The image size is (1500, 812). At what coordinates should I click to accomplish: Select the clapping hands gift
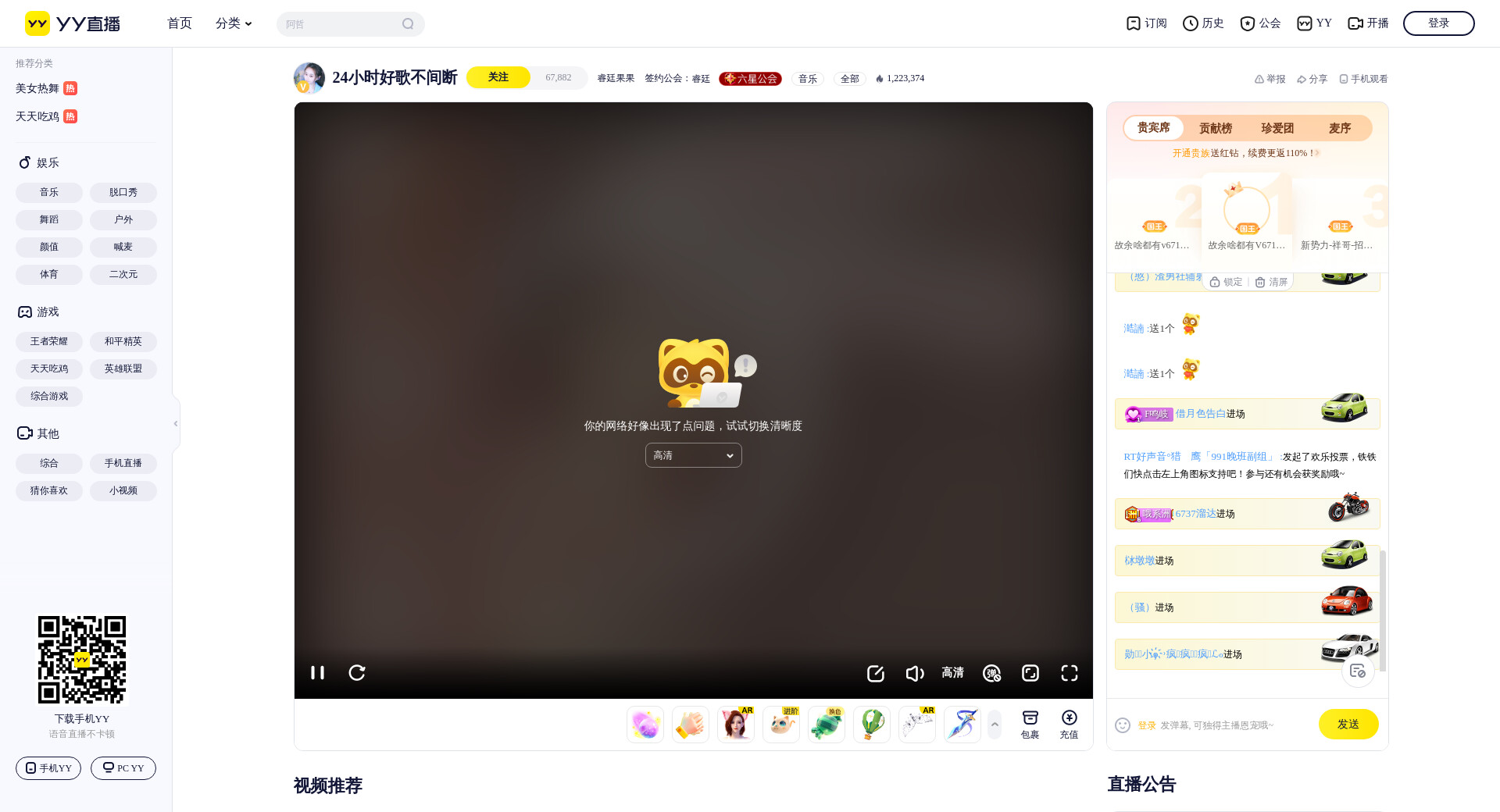pos(691,725)
